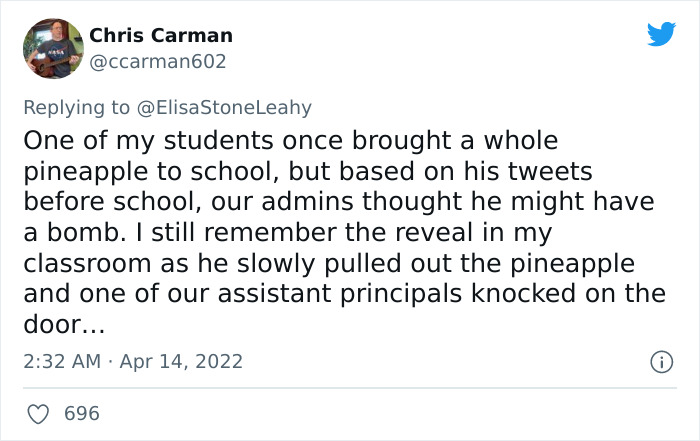Click the divider line above the likes
The height and width of the screenshot is (441, 700).
350,387
